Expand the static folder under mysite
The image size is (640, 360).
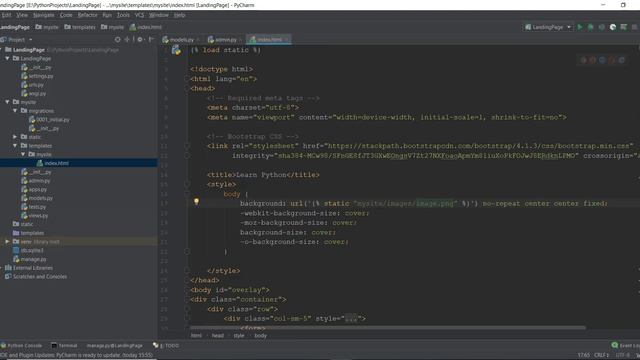pyautogui.click(x=15, y=137)
